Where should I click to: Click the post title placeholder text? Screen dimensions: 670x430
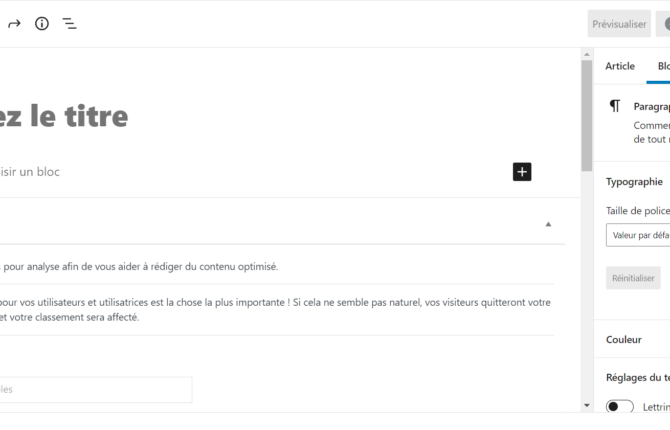tap(64, 116)
